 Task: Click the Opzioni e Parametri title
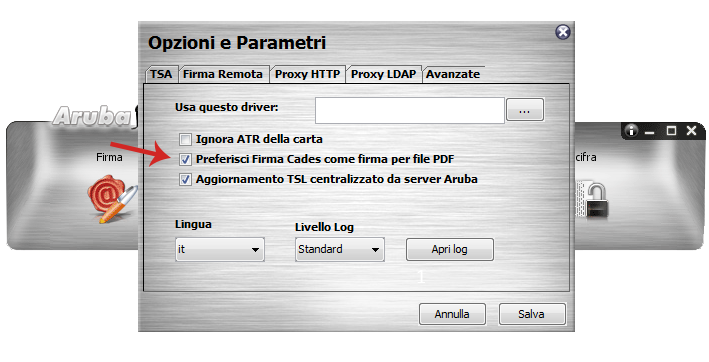[x=237, y=43]
